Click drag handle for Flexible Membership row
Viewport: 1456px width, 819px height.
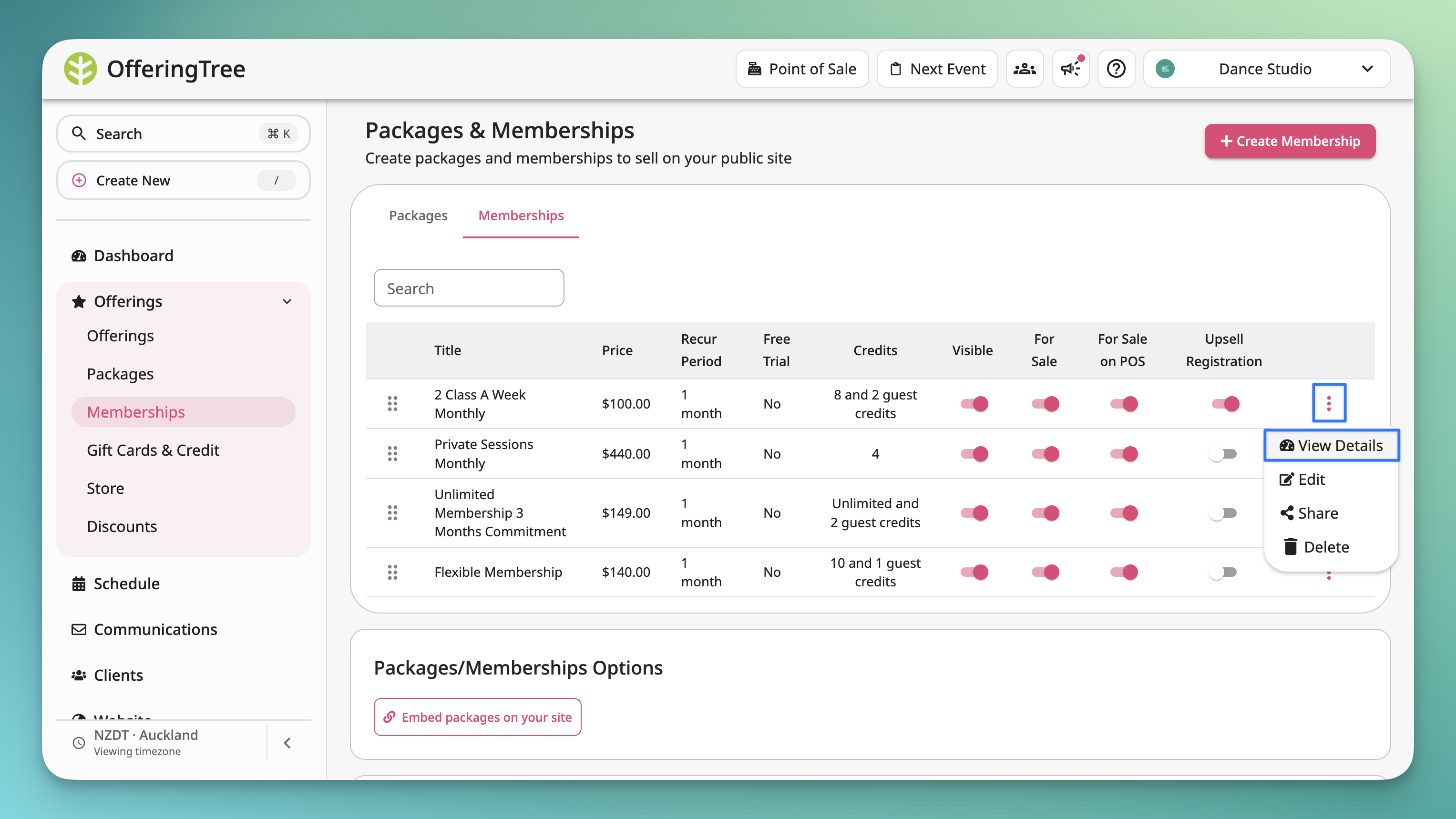point(392,572)
